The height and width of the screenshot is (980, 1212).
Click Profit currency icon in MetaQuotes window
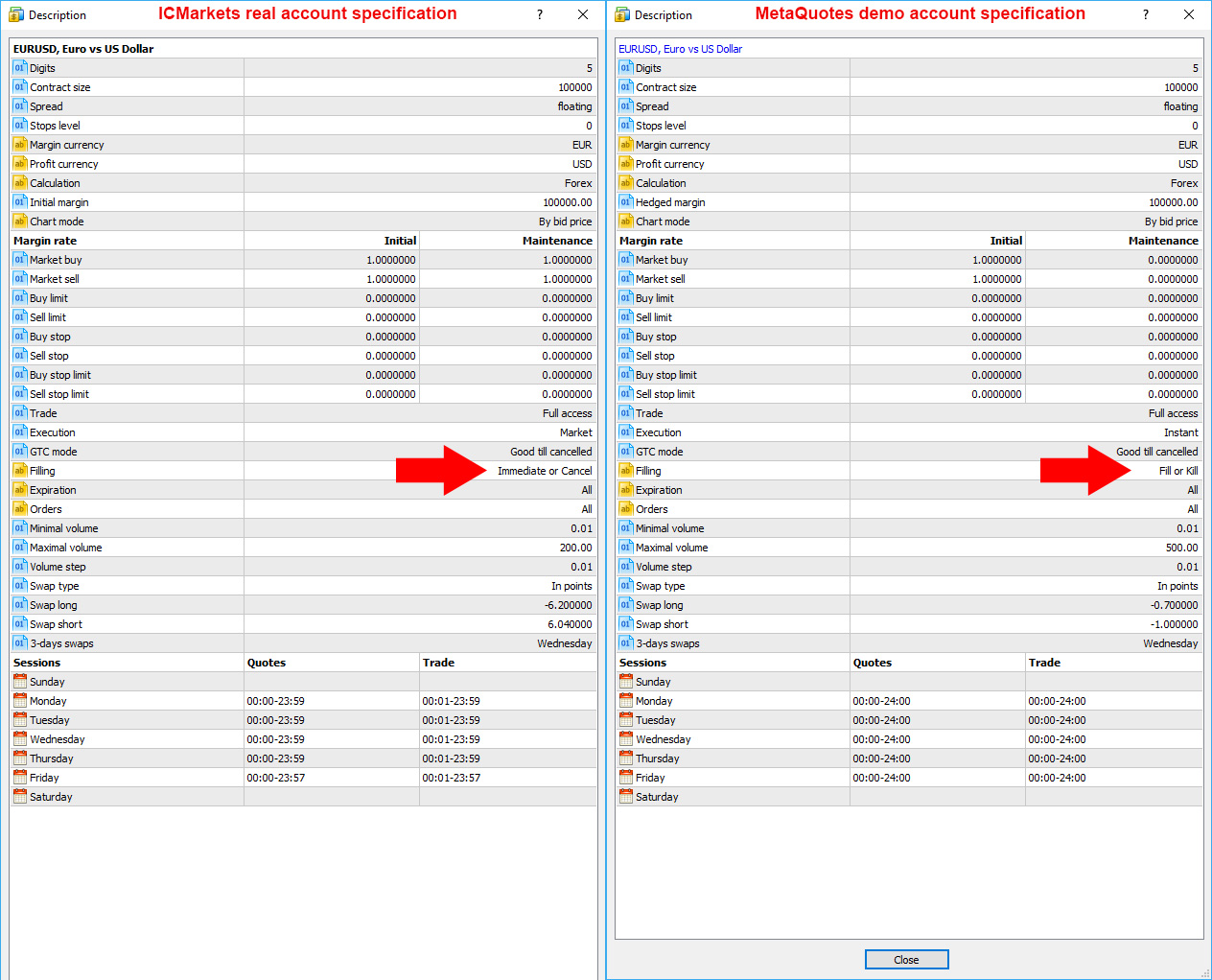click(x=626, y=163)
